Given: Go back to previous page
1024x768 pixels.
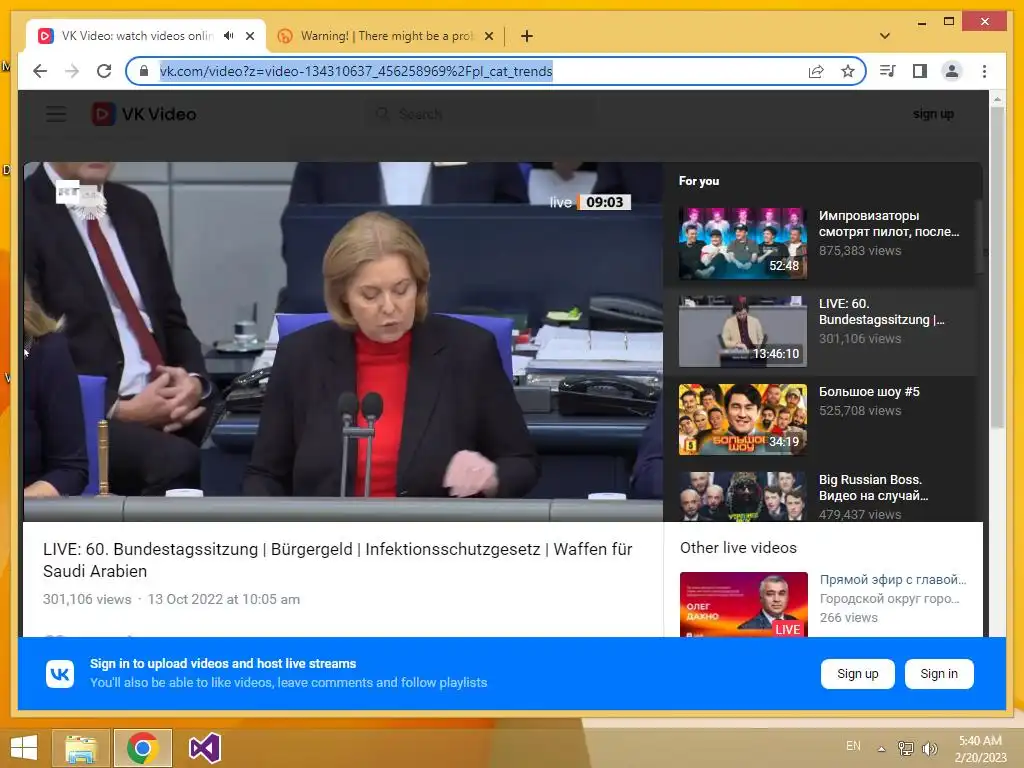Looking at the screenshot, I should pyautogui.click(x=40, y=71).
